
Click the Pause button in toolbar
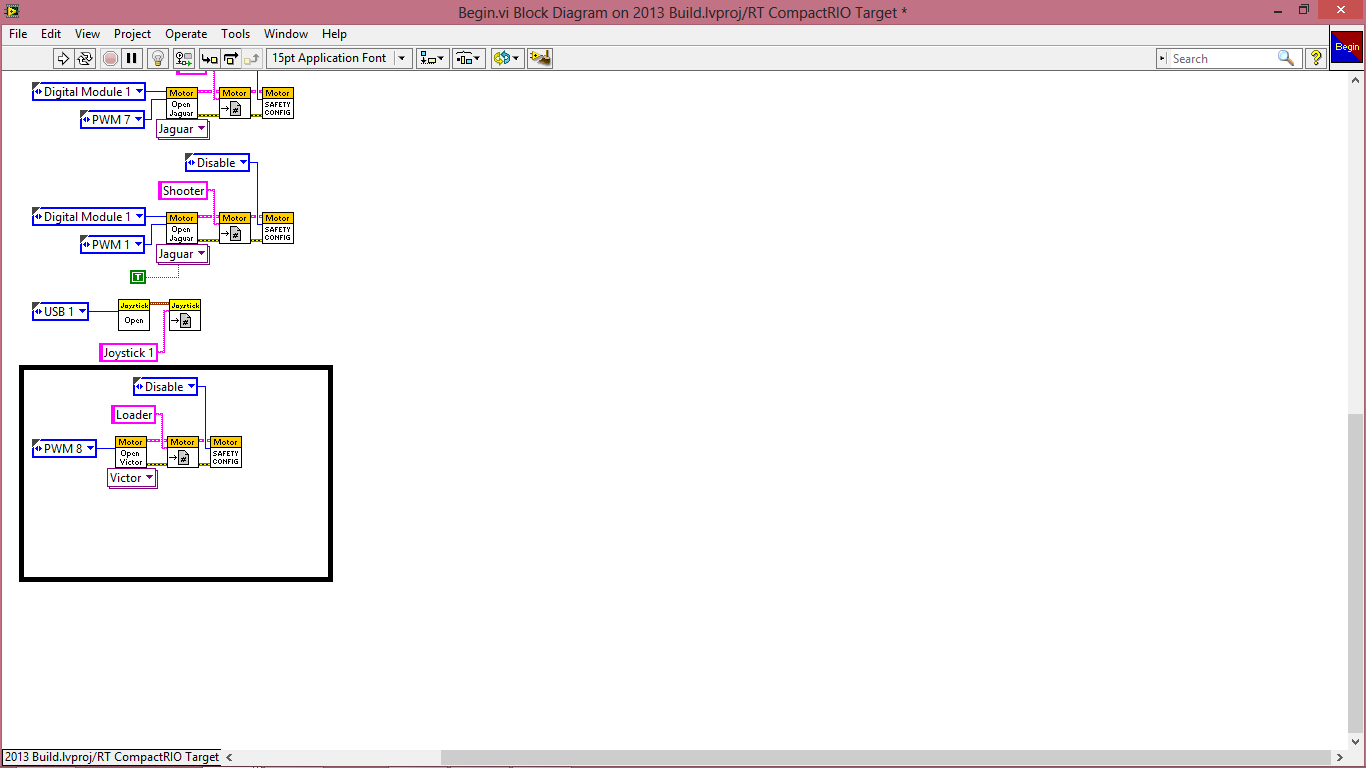132,58
